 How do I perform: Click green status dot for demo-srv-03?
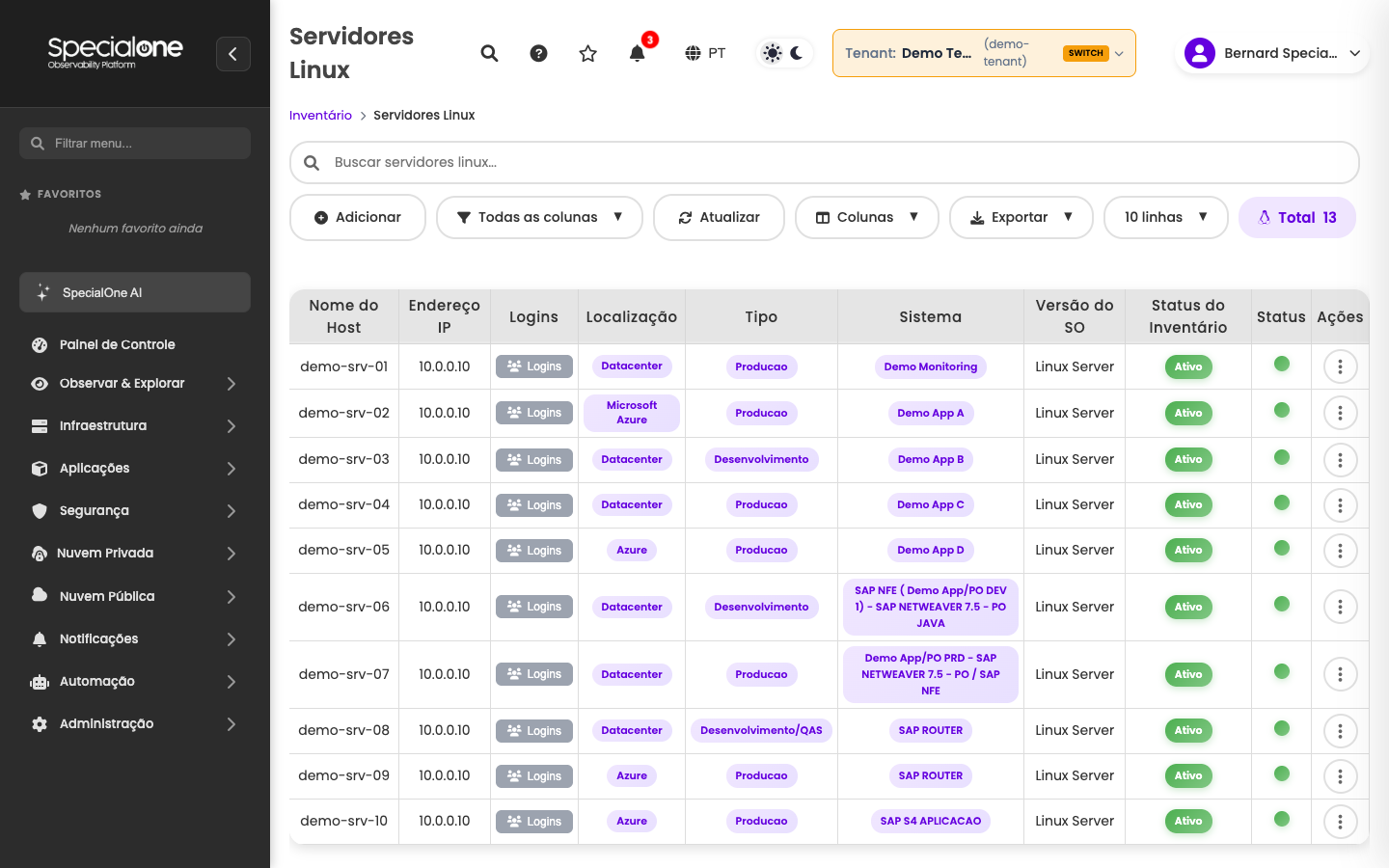click(x=1282, y=457)
